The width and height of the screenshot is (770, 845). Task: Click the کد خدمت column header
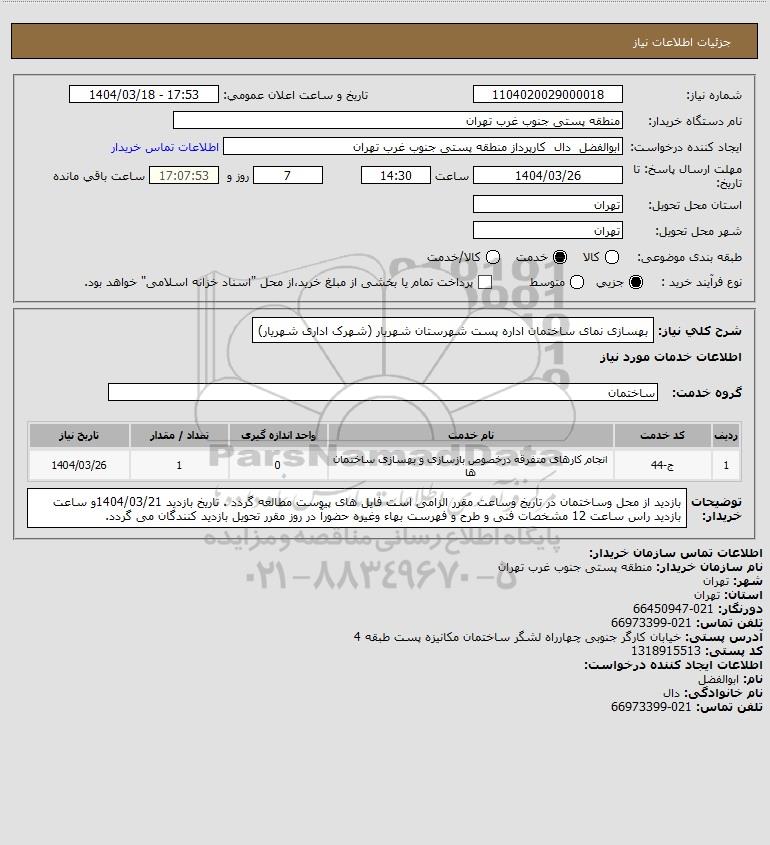(x=662, y=435)
